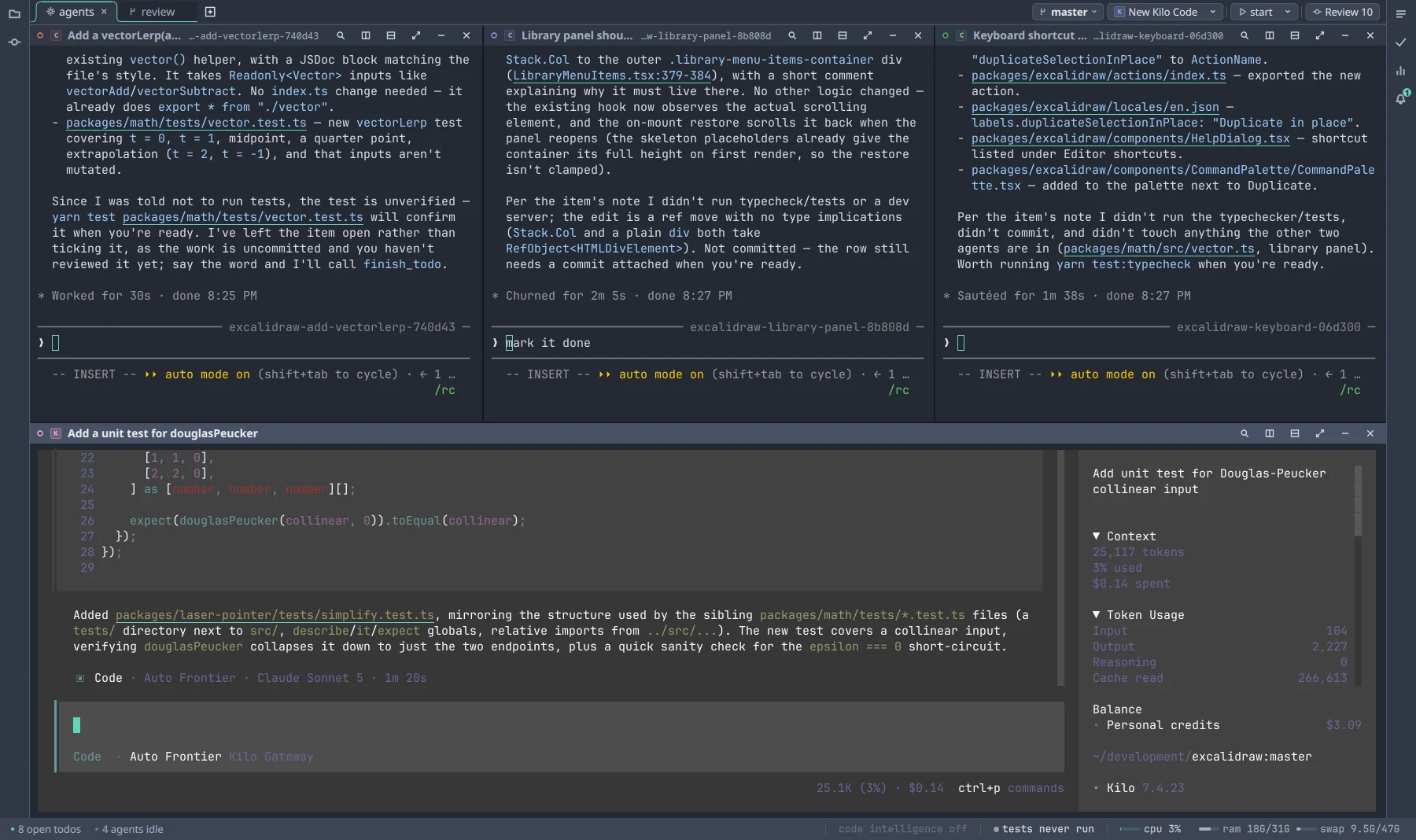The width and height of the screenshot is (1416, 840).
Task: Click the start run button
Action: tap(1256, 12)
